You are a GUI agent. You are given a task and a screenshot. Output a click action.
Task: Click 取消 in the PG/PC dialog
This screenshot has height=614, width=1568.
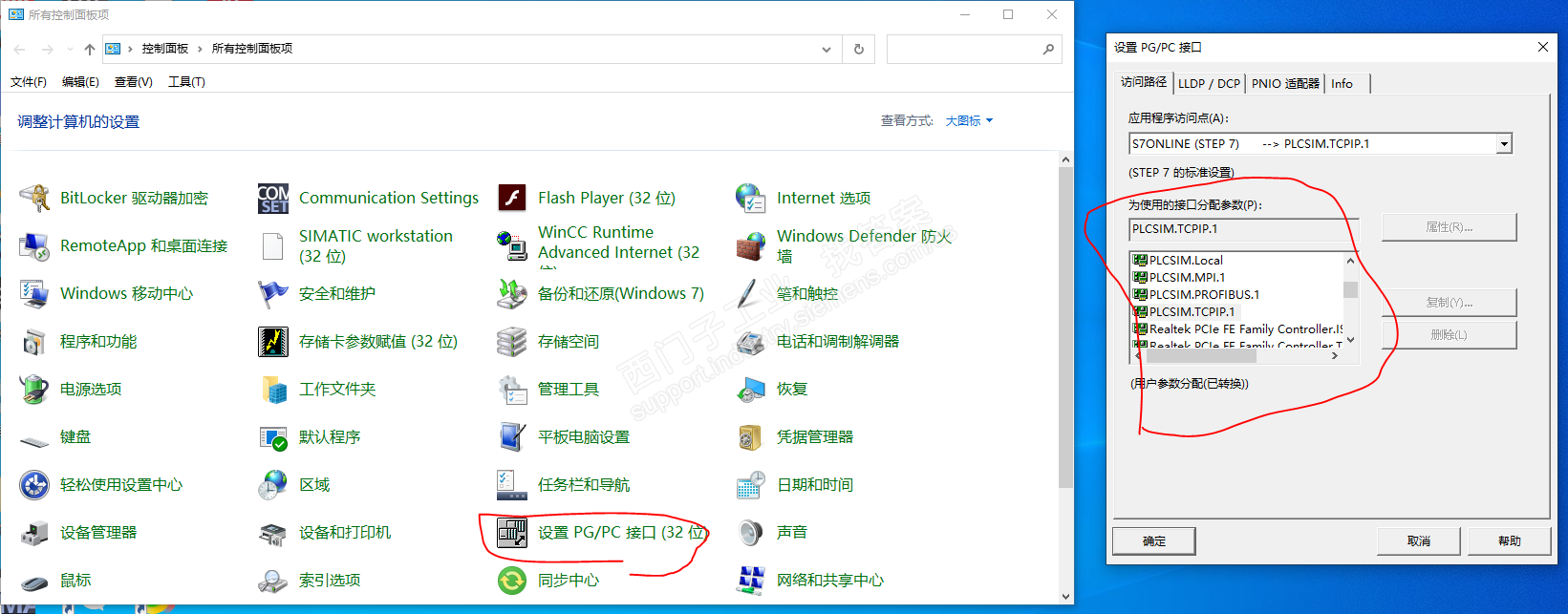(x=1419, y=540)
